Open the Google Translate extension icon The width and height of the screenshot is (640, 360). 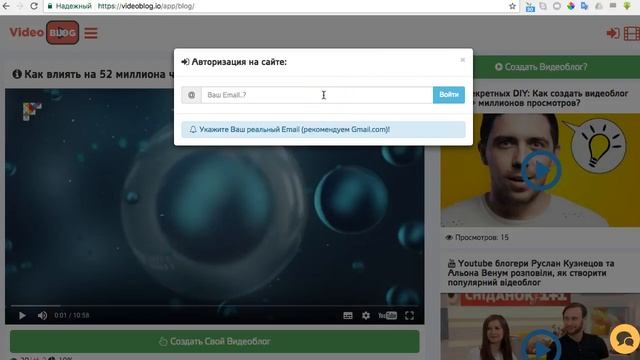pyautogui.click(x=584, y=6)
